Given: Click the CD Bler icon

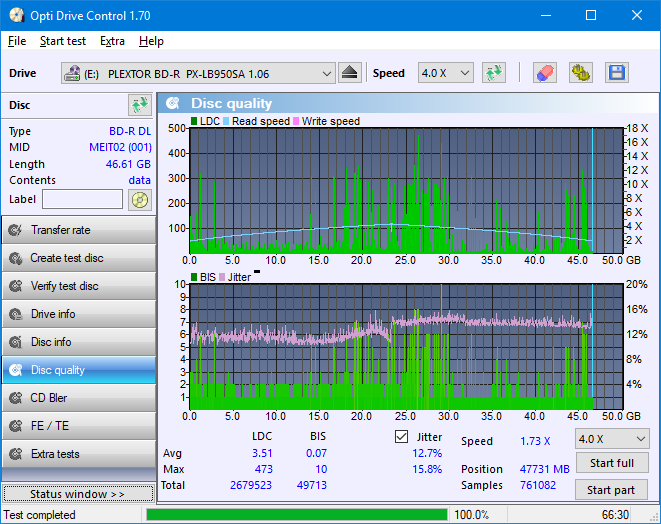Looking at the screenshot, I should pyautogui.click(x=16, y=398).
